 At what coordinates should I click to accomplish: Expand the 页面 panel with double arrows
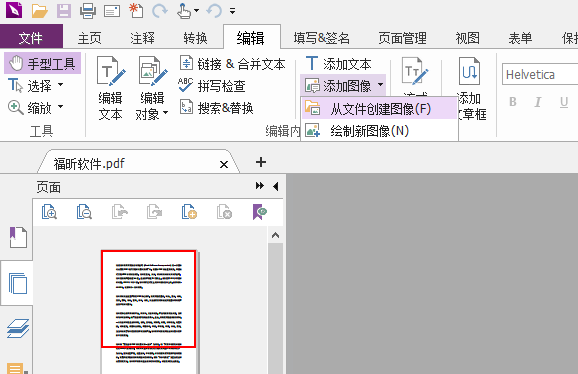(260, 186)
